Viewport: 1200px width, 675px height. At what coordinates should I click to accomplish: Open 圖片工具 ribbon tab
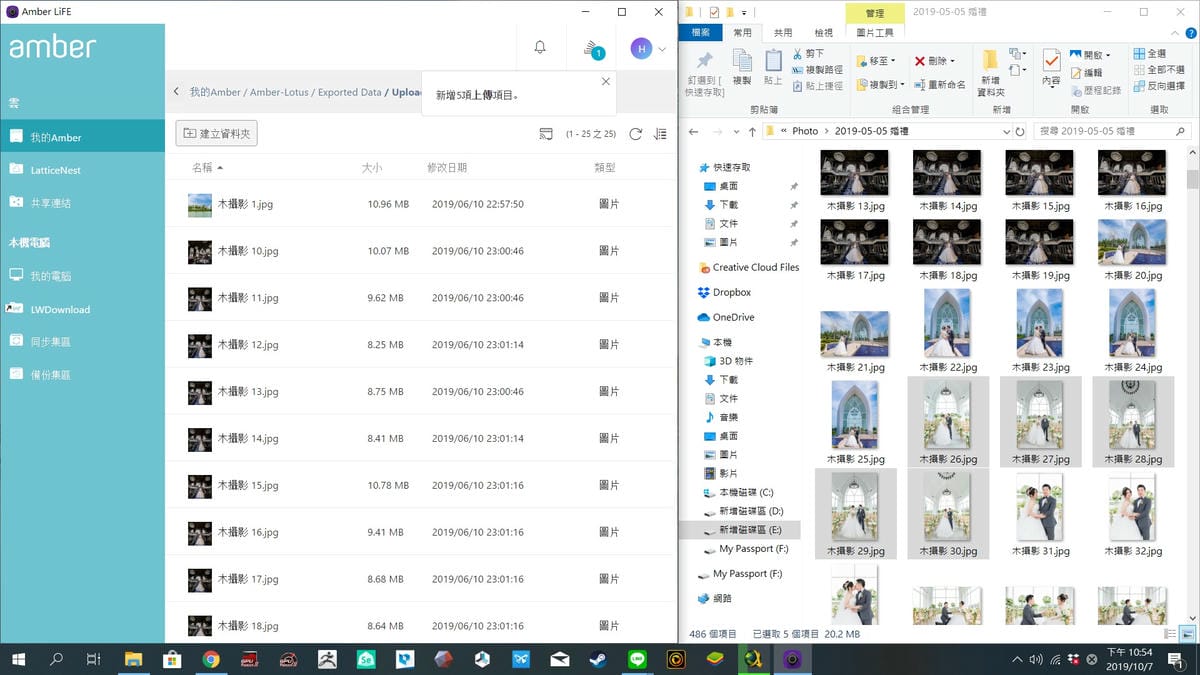click(x=875, y=33)
